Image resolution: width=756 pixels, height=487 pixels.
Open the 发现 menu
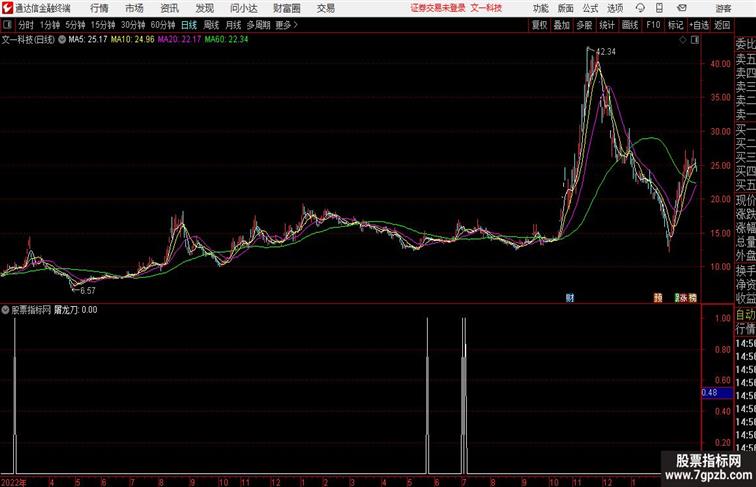click(204, 8)
